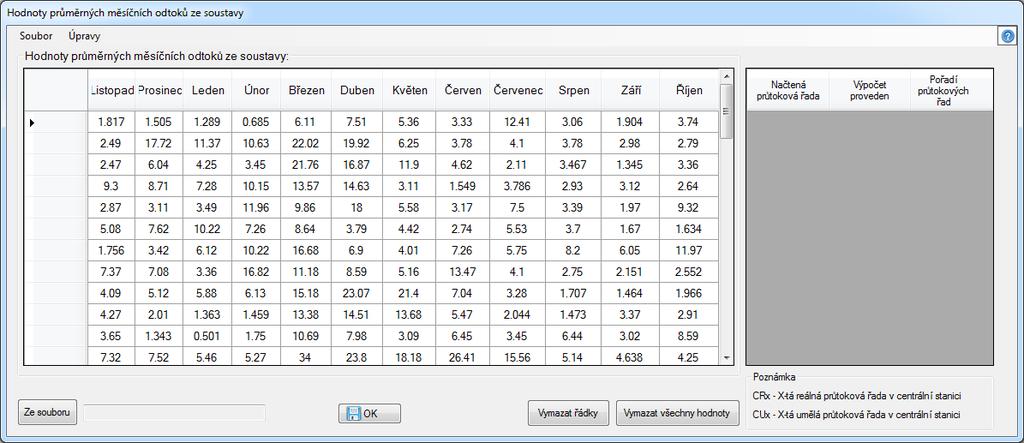
Task: Select the row indicator arrow of first row
Action: [33, 122]
